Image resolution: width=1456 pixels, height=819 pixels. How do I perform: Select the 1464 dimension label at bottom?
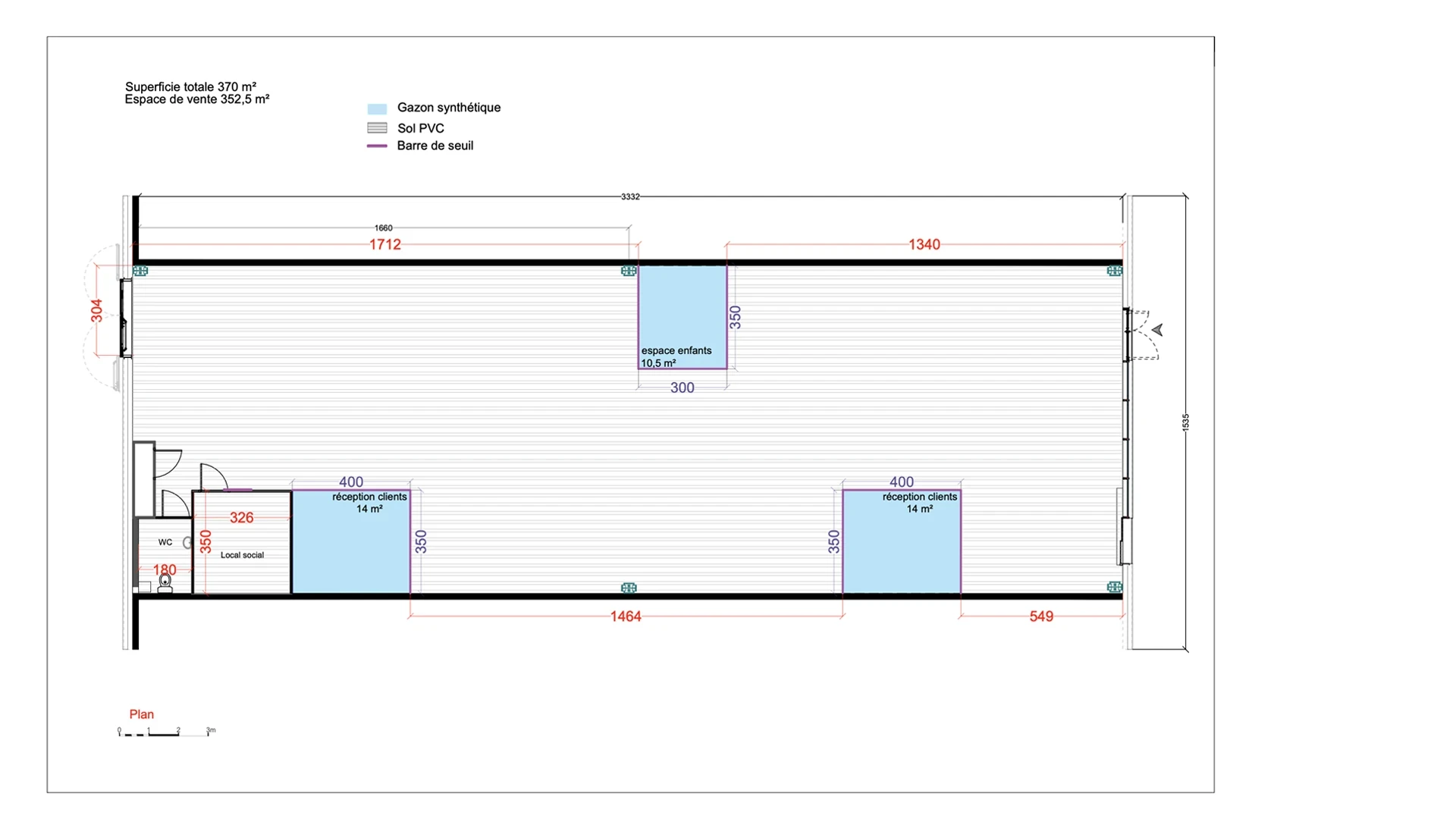pos(626,617)
